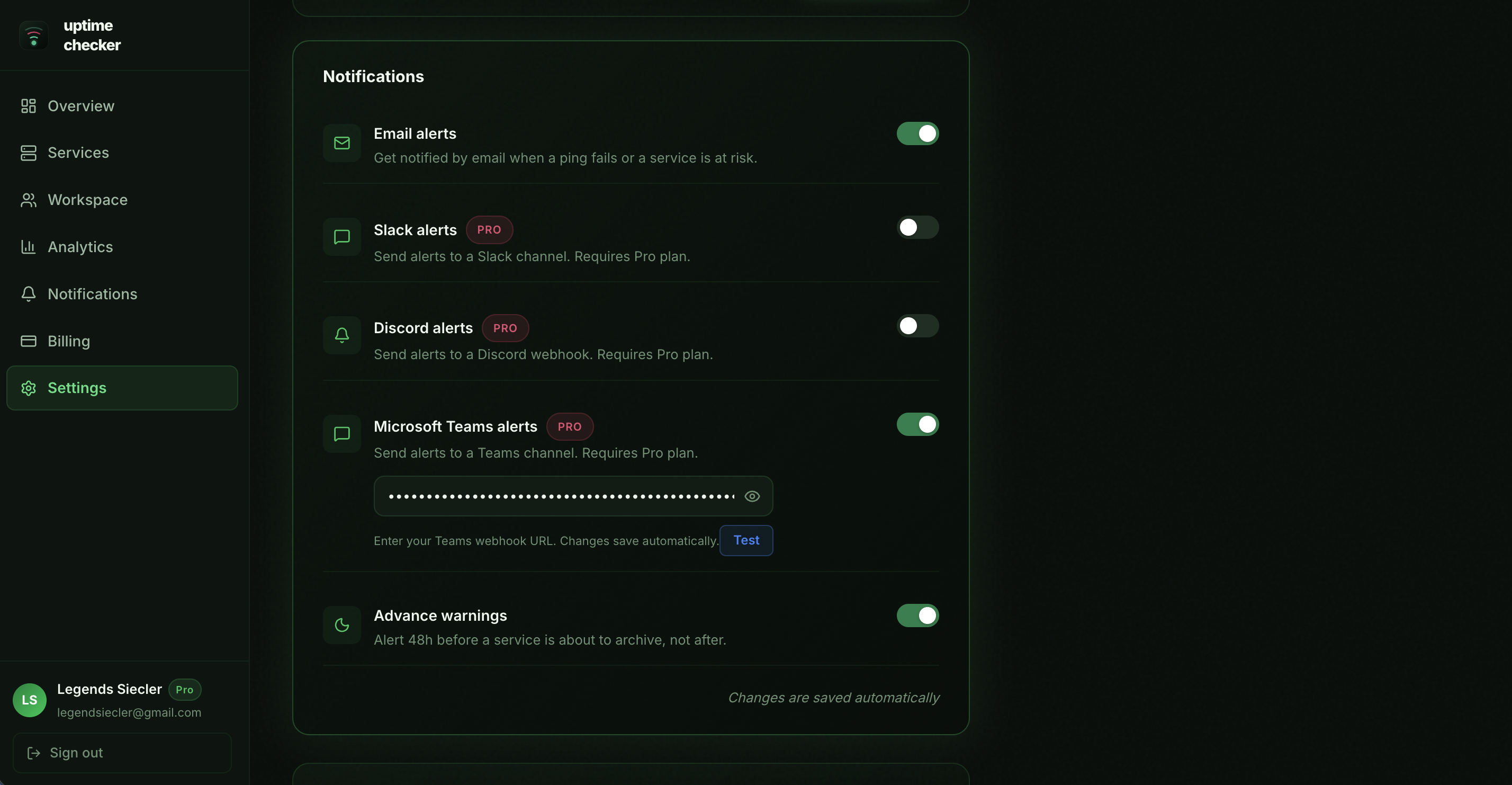Open Notifications from the sidebar
Image resolution: width=1512 pixels, height=785 pixels.
click(x=122, y=293)
